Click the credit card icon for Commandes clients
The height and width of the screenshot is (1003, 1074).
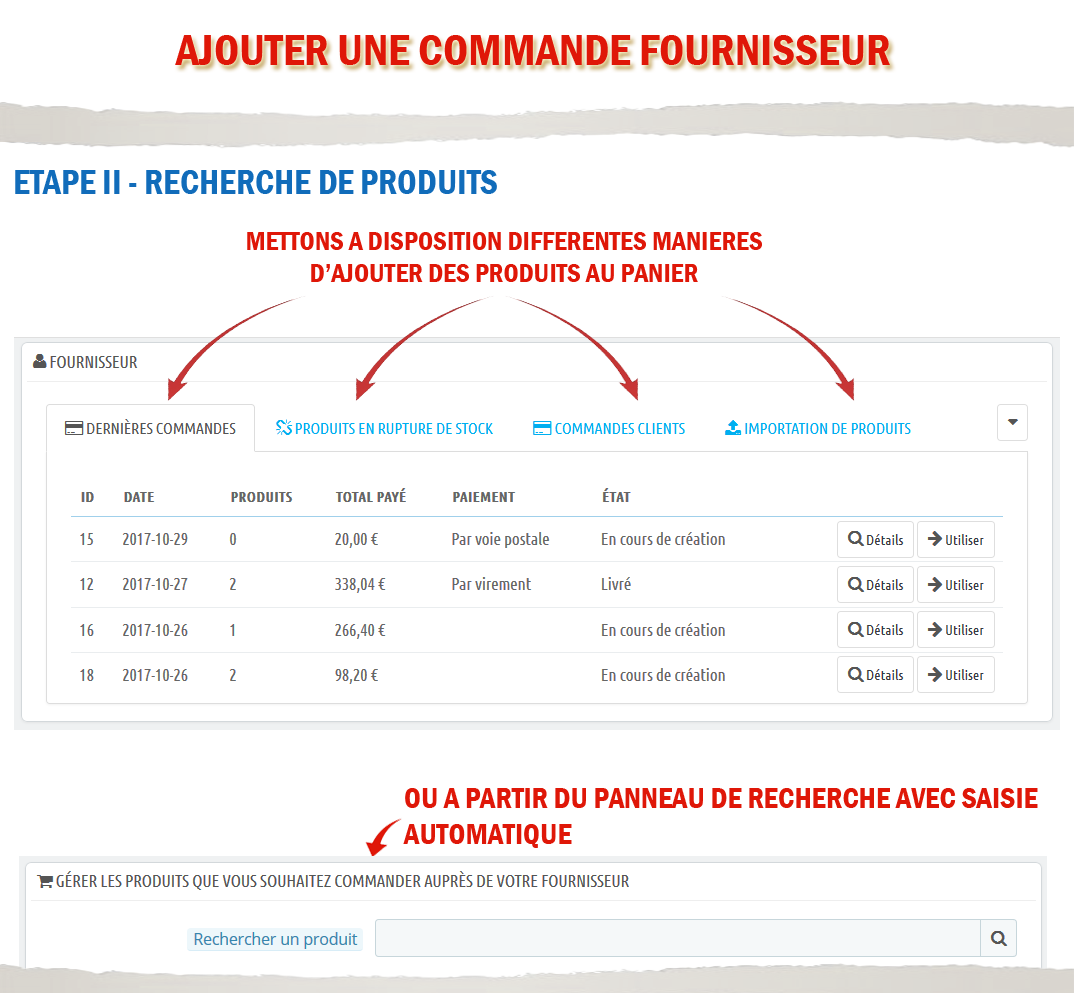tap(542, 428)
